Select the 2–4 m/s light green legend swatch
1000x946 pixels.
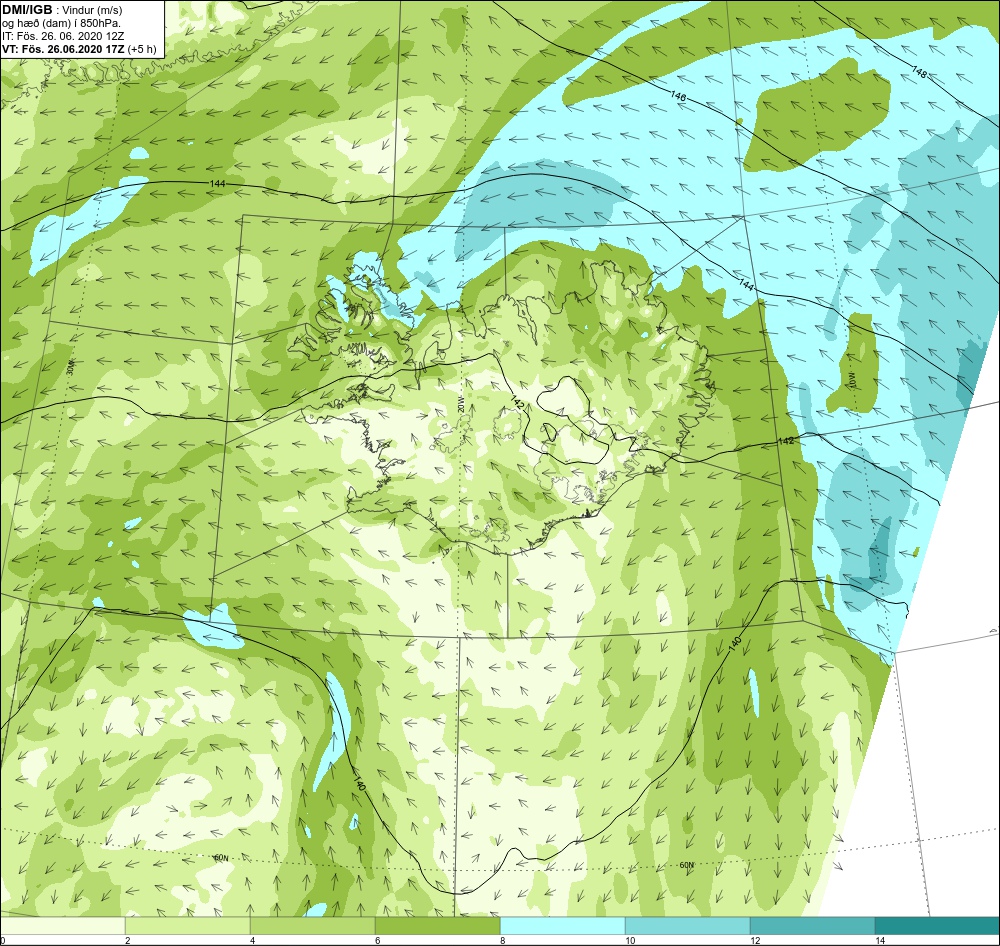(x=188, y=926)
